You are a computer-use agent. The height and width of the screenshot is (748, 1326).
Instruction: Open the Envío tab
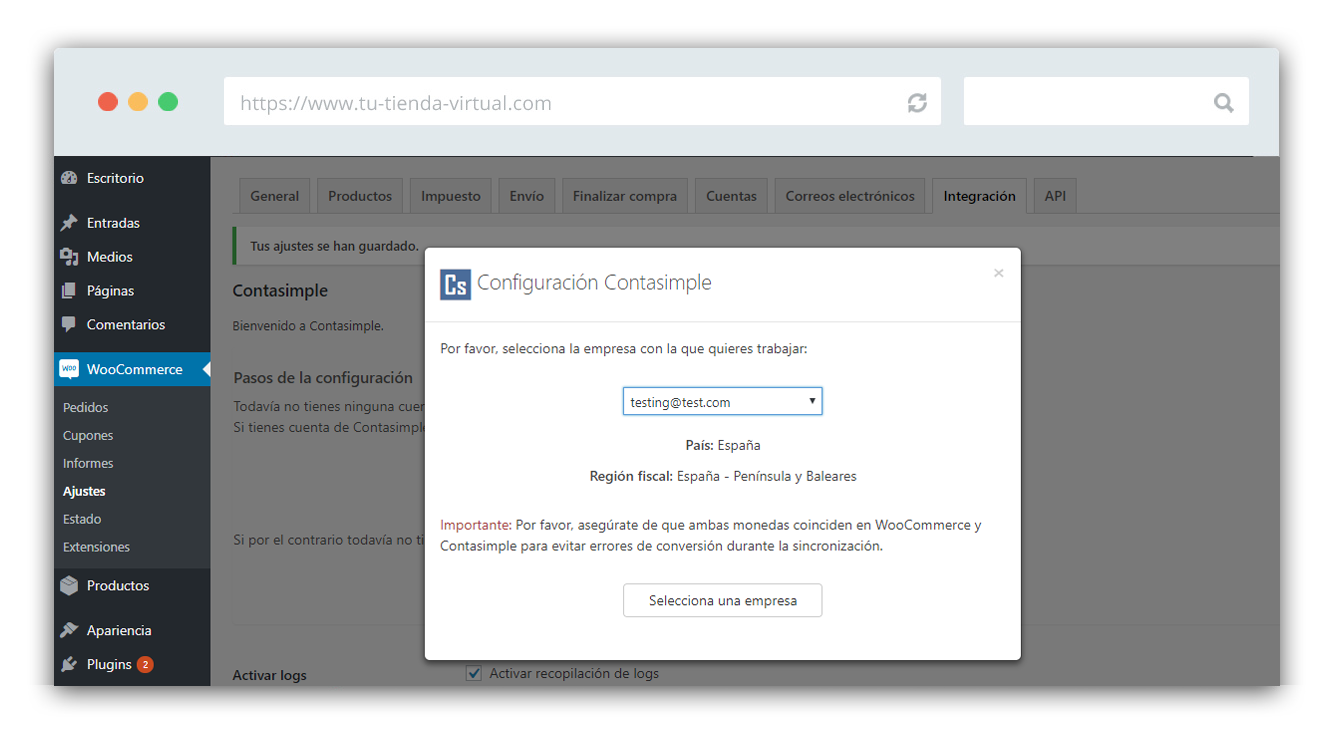tap(526, 196)
